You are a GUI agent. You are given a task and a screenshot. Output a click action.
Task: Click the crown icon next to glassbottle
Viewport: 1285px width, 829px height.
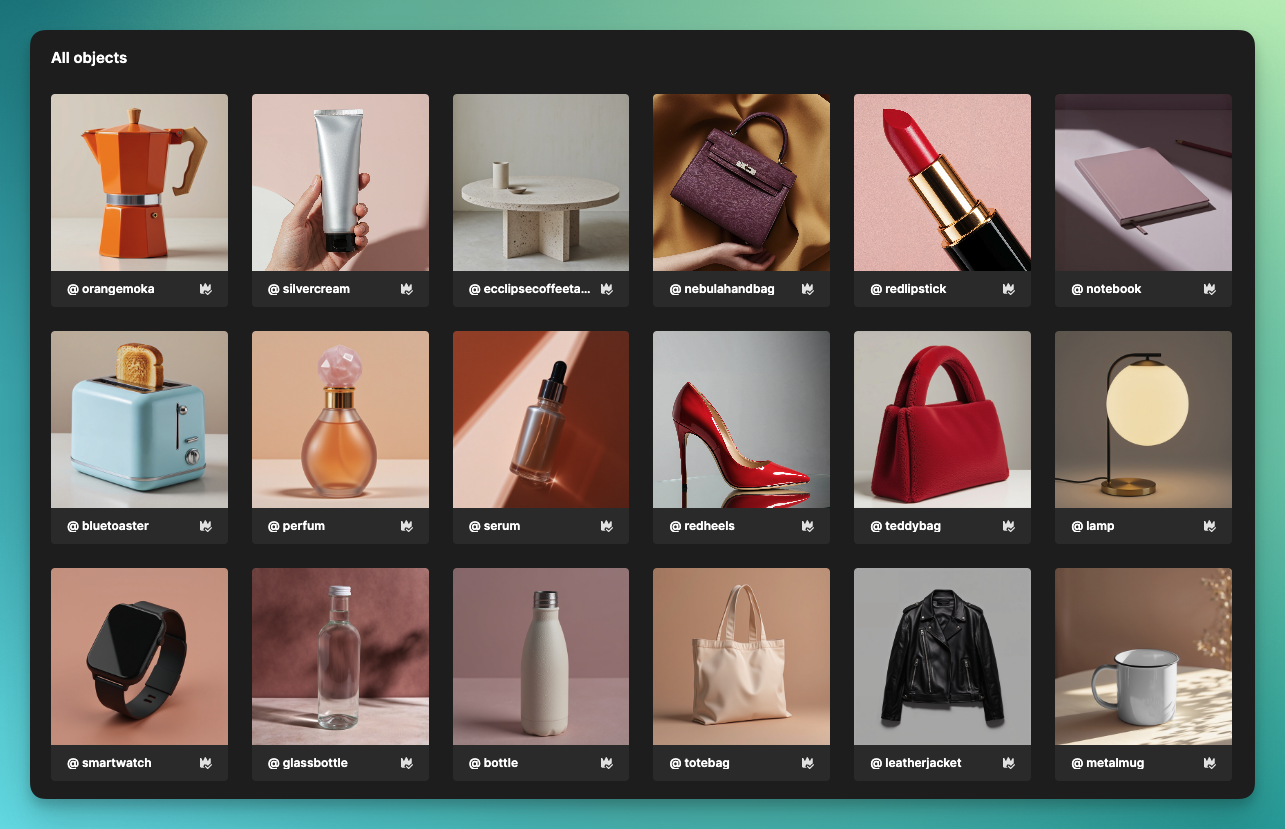407,763
